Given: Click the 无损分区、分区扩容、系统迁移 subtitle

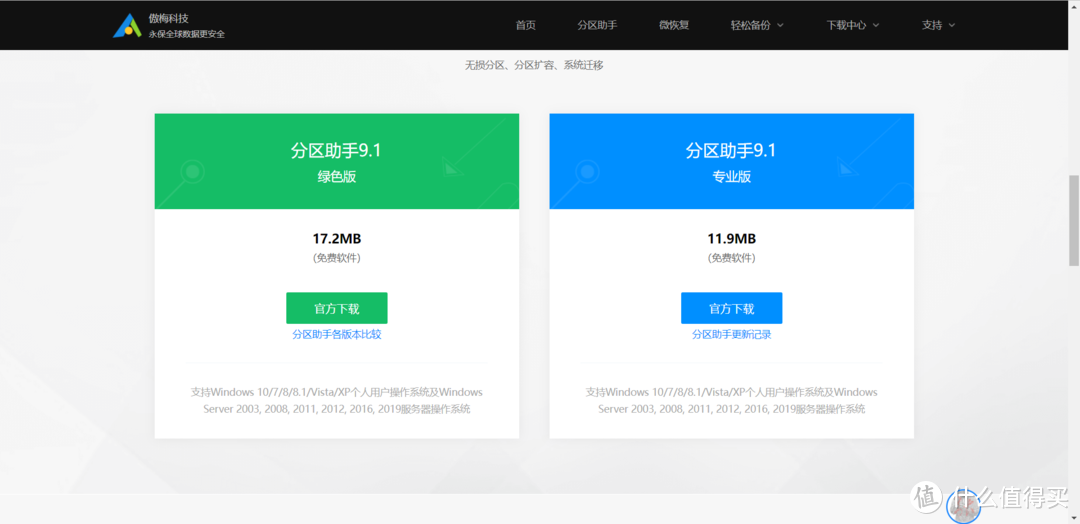Looking at the screenshot, I should click(x=534, y=65).
